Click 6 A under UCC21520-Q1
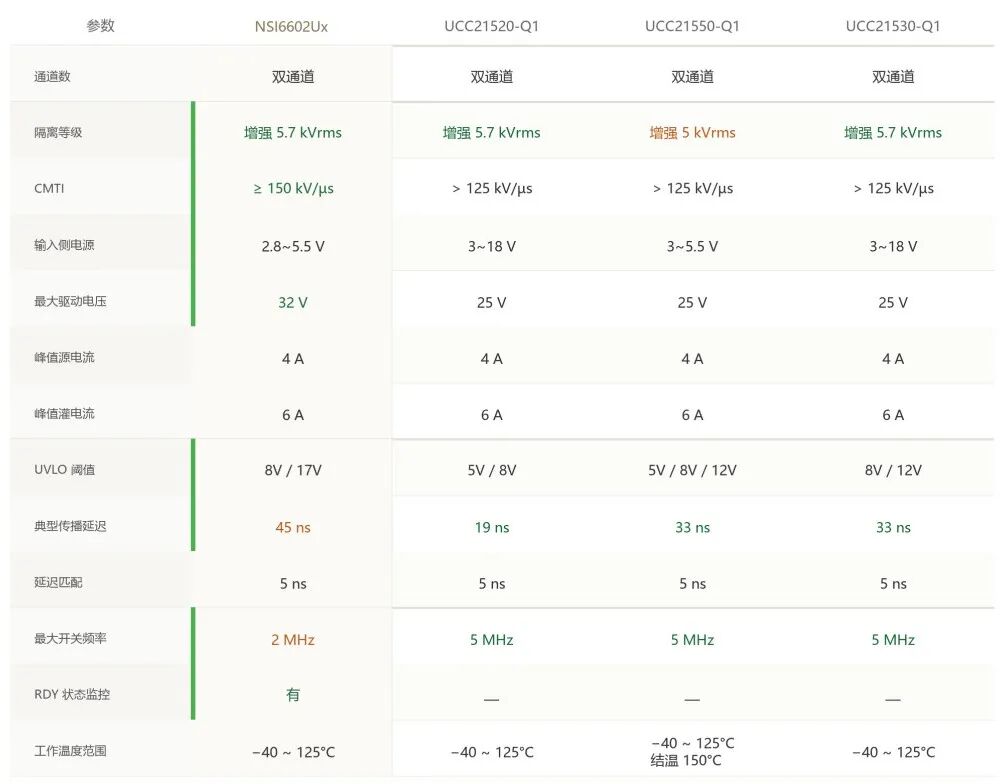1005x784 pixels. coord(492,415)
